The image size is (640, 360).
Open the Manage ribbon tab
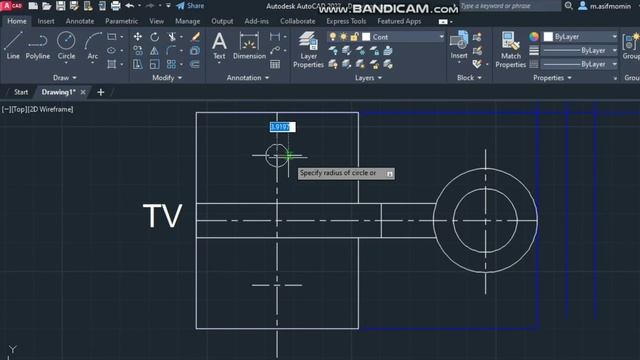[187, 21]
